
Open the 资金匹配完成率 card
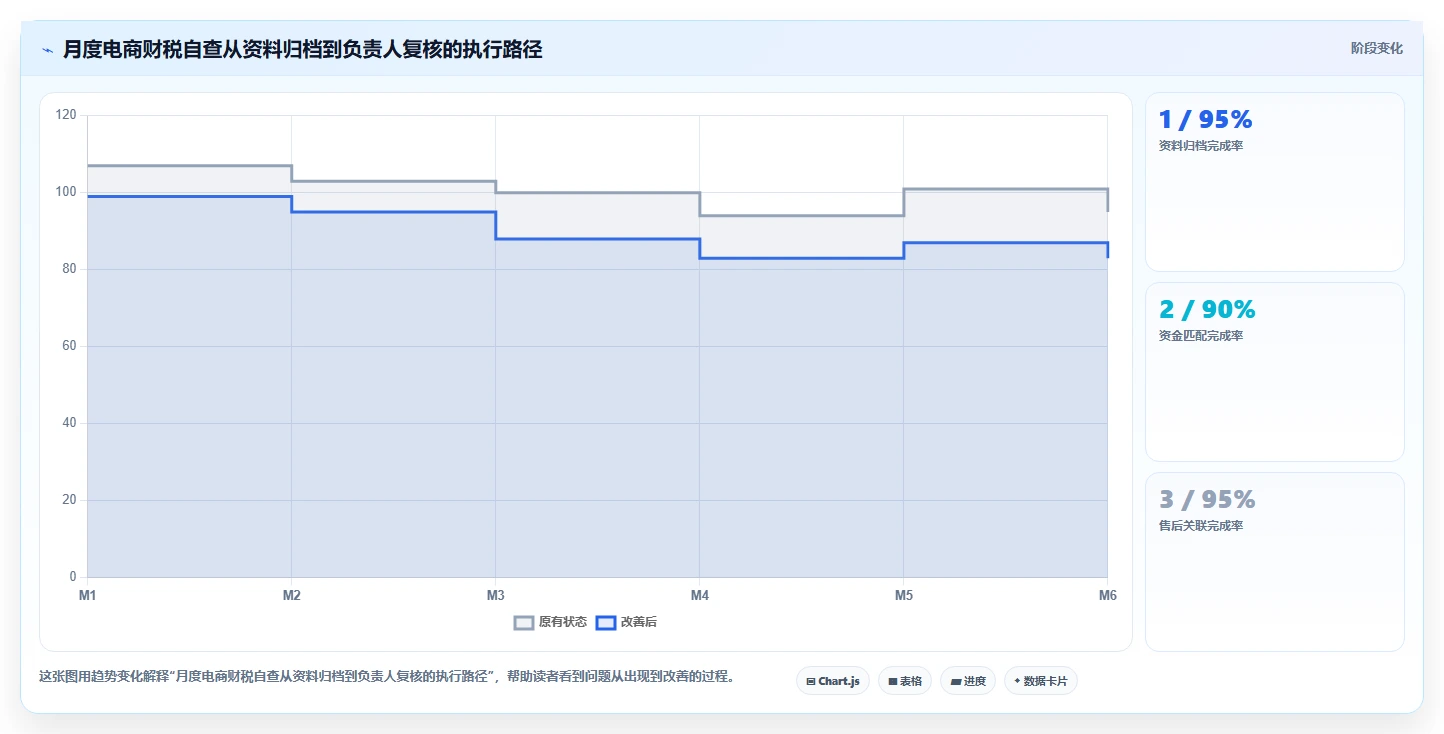[x=1275, y=372]
